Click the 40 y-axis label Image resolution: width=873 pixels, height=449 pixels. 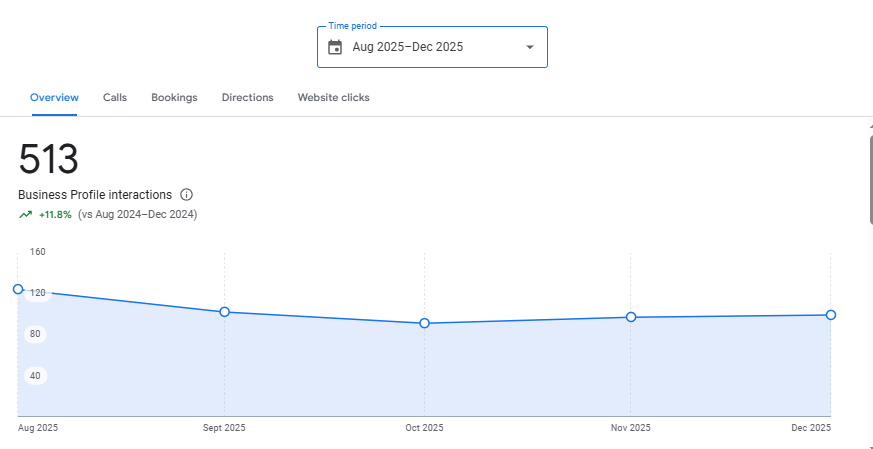[36, 376]
